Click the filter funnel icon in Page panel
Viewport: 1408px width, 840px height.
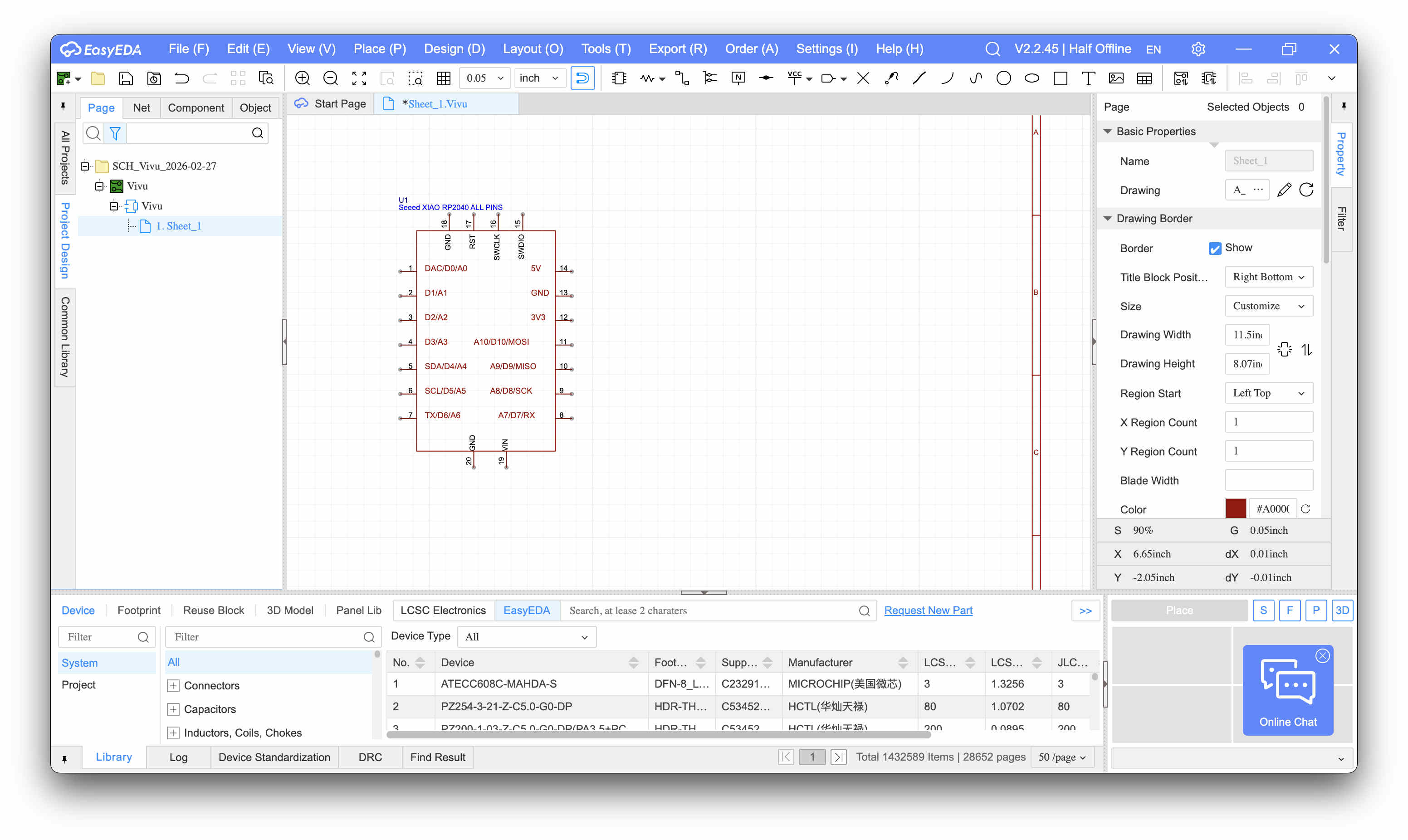116,133
